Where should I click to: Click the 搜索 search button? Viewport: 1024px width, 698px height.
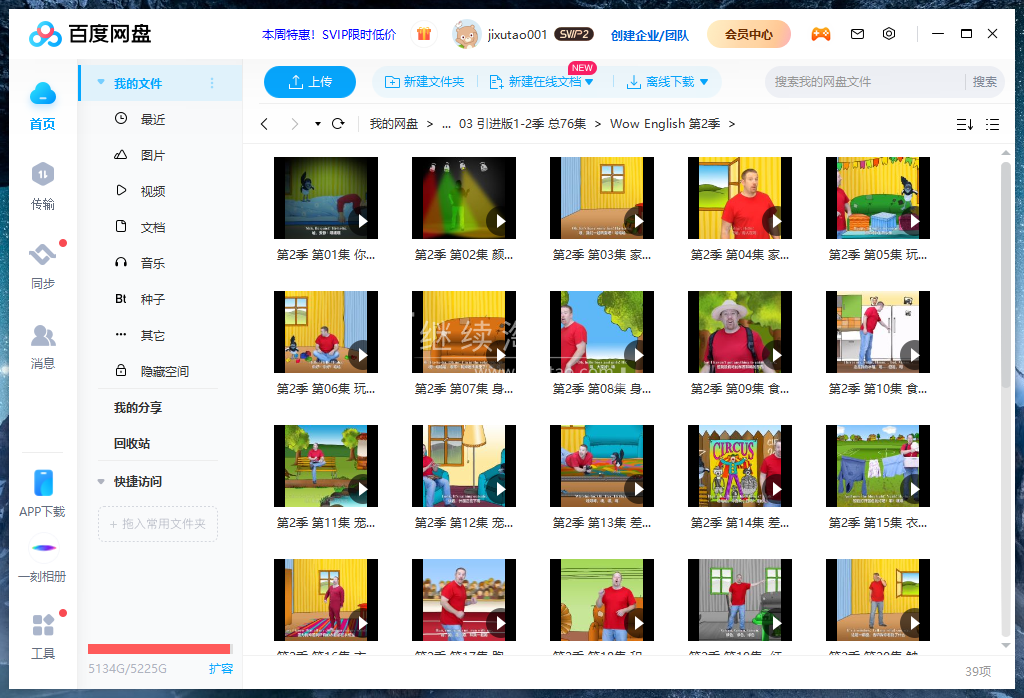coord(984,82)
